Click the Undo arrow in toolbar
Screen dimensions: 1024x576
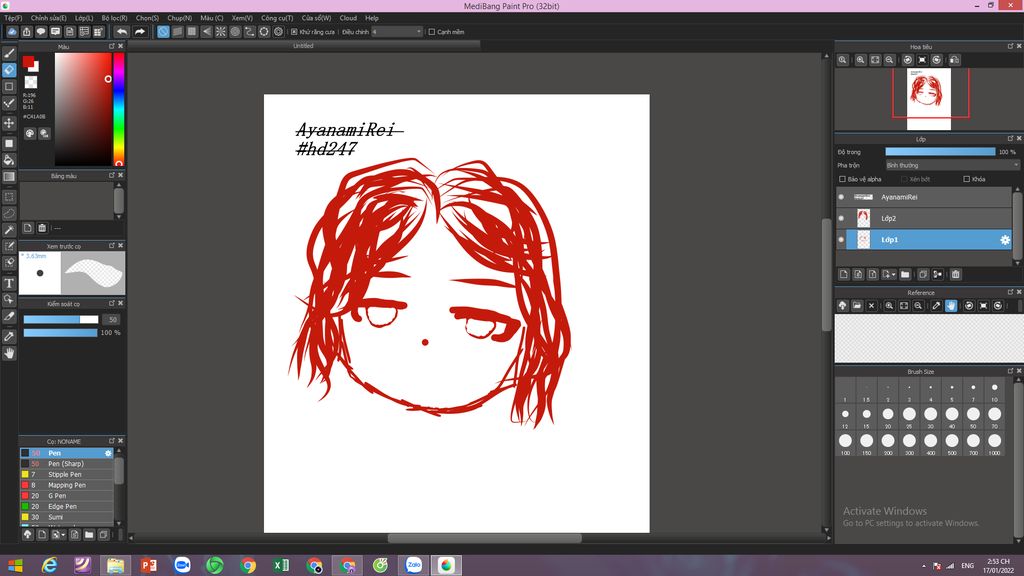click(122, 31)
